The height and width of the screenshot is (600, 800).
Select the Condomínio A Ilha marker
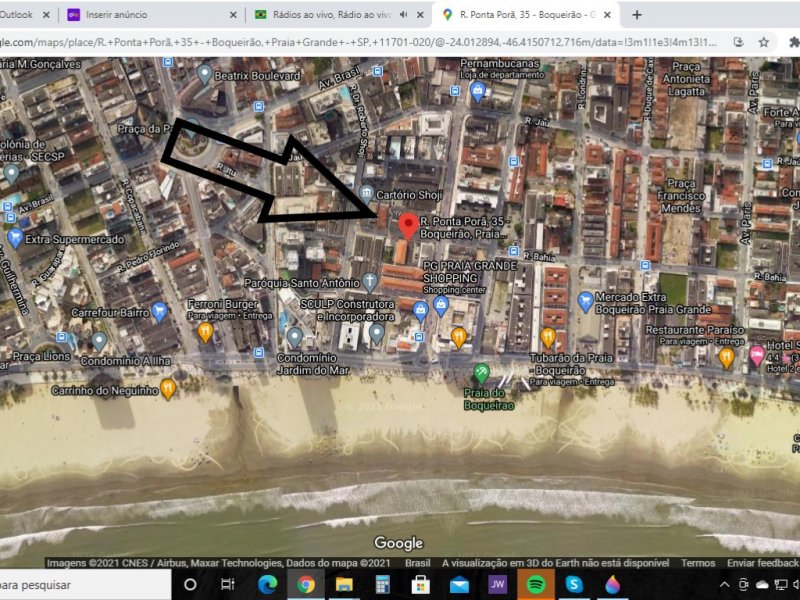point(99,341)
